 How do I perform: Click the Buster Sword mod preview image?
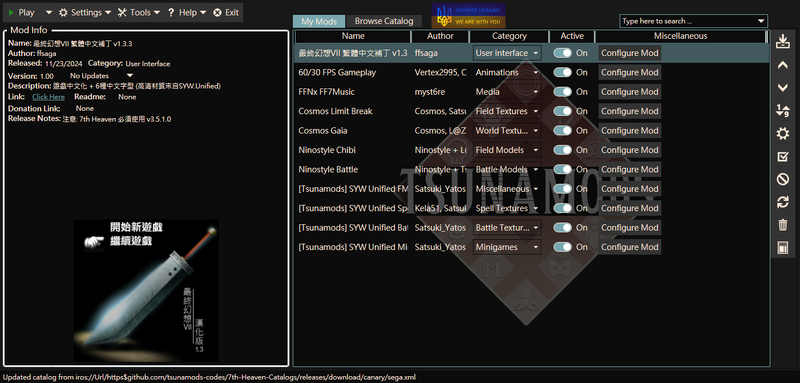click(146, 291)
